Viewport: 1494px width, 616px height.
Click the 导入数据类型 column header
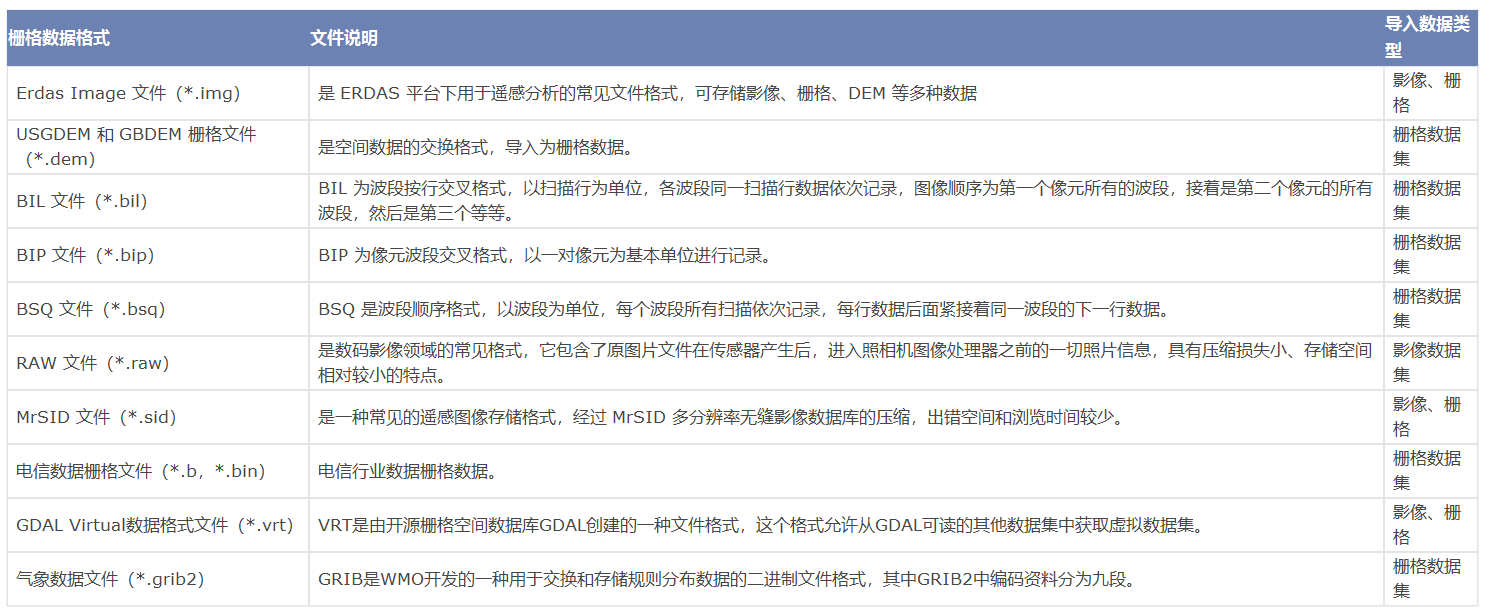(1431, 38)
